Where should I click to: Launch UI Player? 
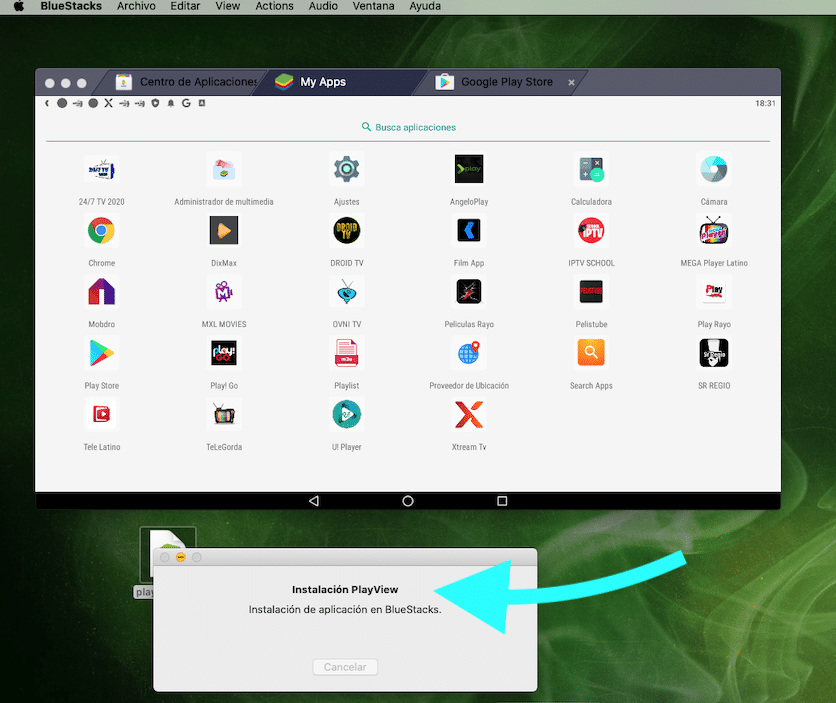pos(346,414)
